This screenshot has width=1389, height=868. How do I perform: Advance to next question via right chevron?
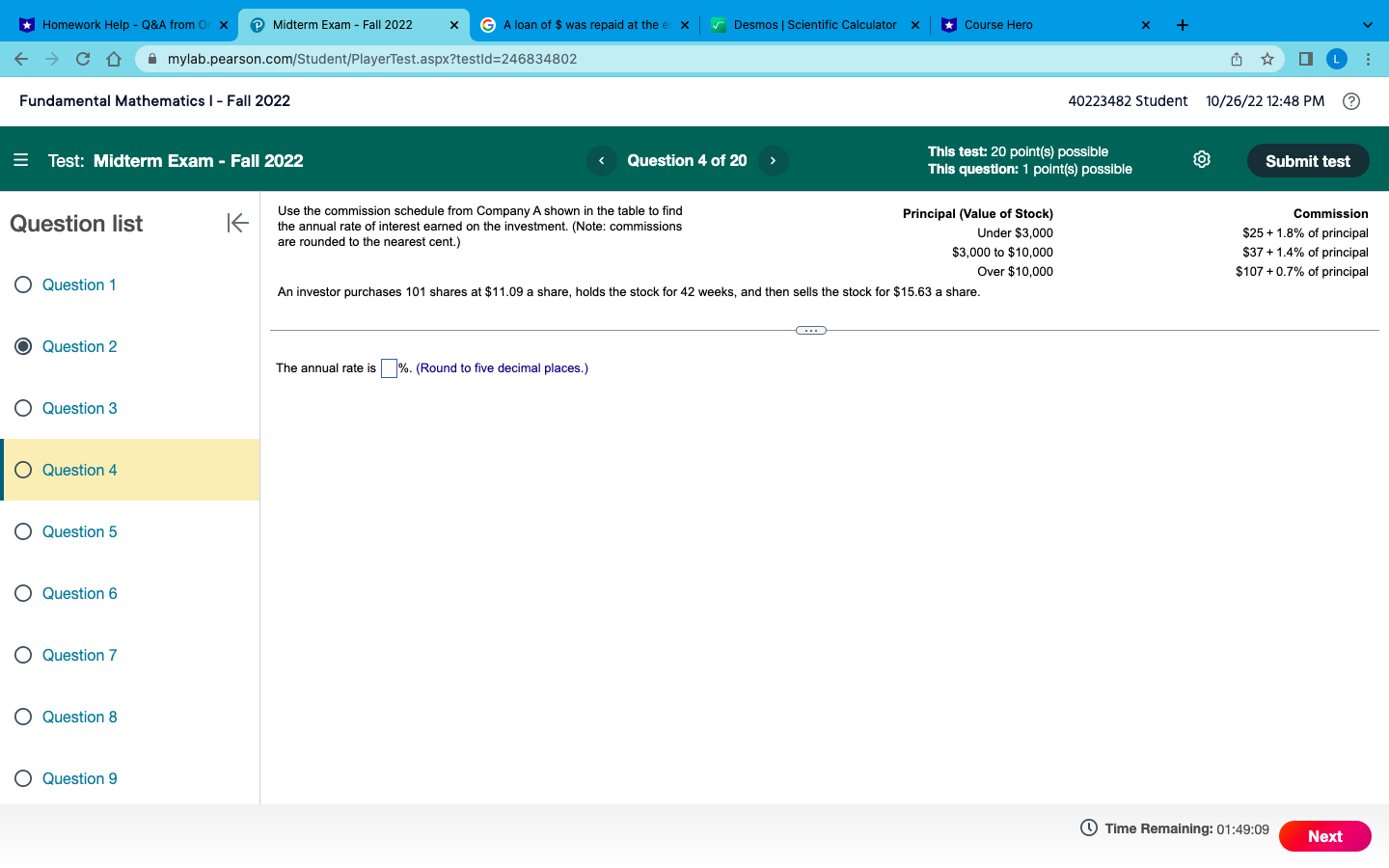pos(773,160)
